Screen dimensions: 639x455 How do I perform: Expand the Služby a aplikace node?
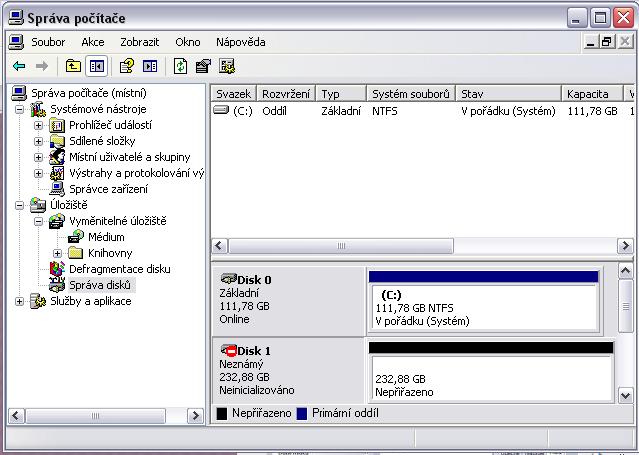click(x=21, y=301)
